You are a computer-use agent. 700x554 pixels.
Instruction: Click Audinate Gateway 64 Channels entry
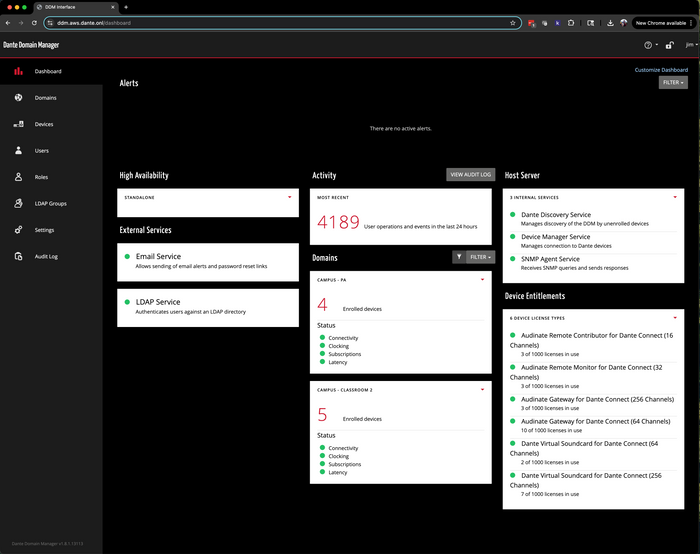tap(593, 425)
